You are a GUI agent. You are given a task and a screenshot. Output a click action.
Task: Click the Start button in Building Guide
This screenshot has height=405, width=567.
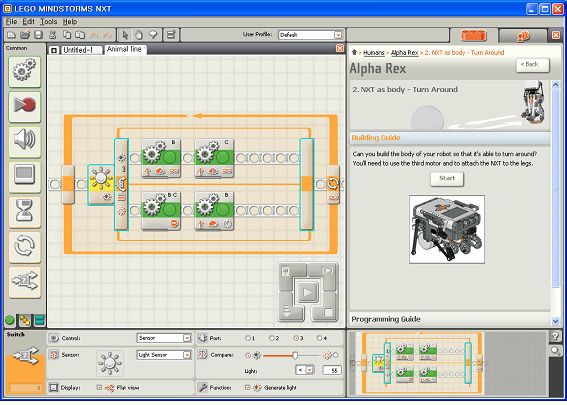[447, 179]
